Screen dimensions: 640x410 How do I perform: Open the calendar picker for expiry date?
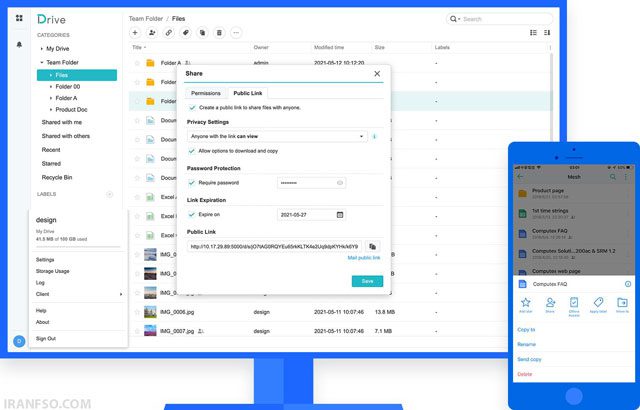[340, 215]
